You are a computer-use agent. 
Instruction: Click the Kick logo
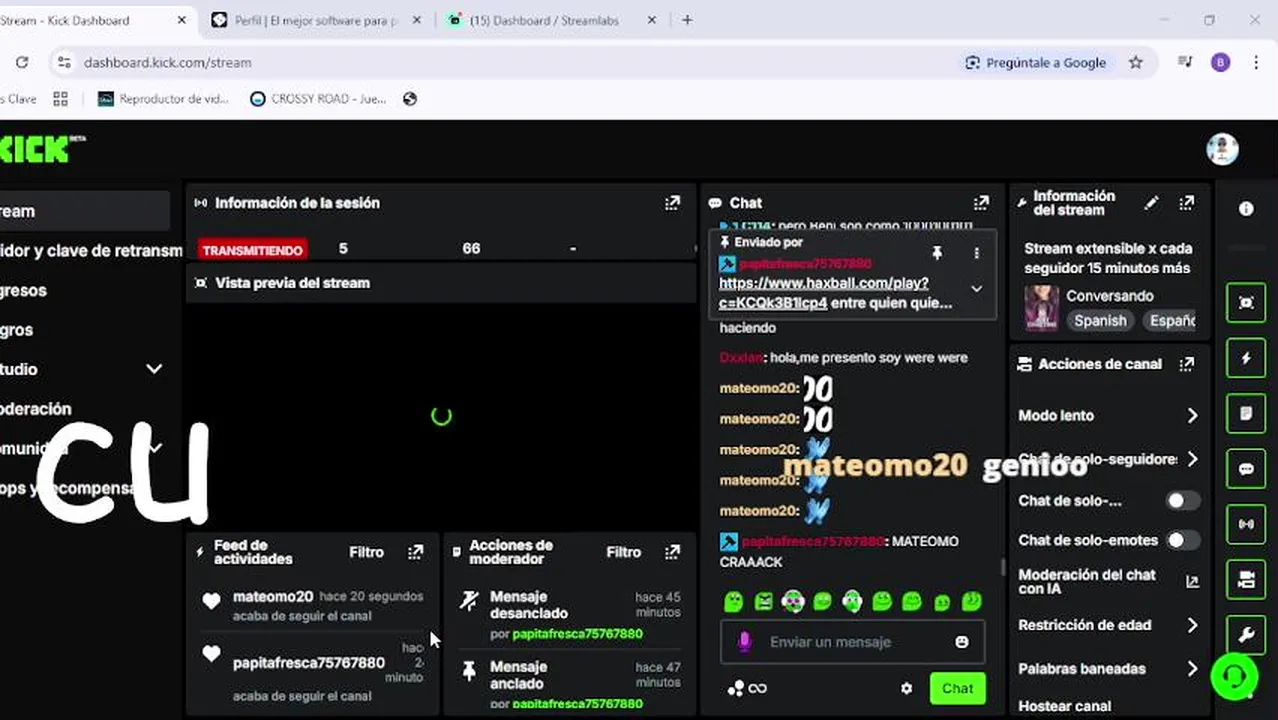[42, 149]
